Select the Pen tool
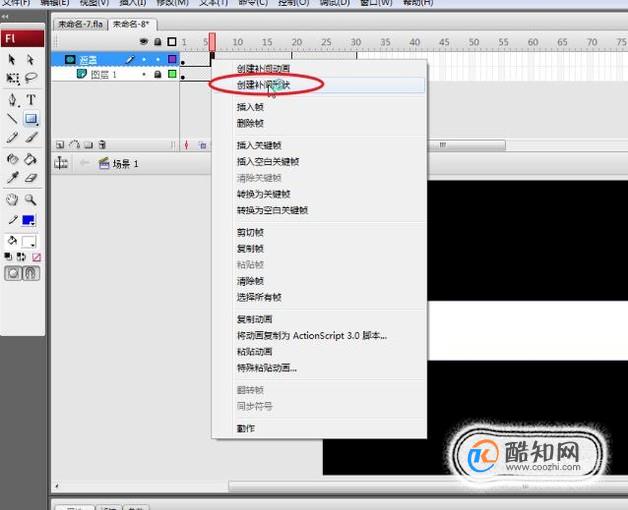Image resolution: width=628 pixels, height=510 pixels. click(12, 99)
